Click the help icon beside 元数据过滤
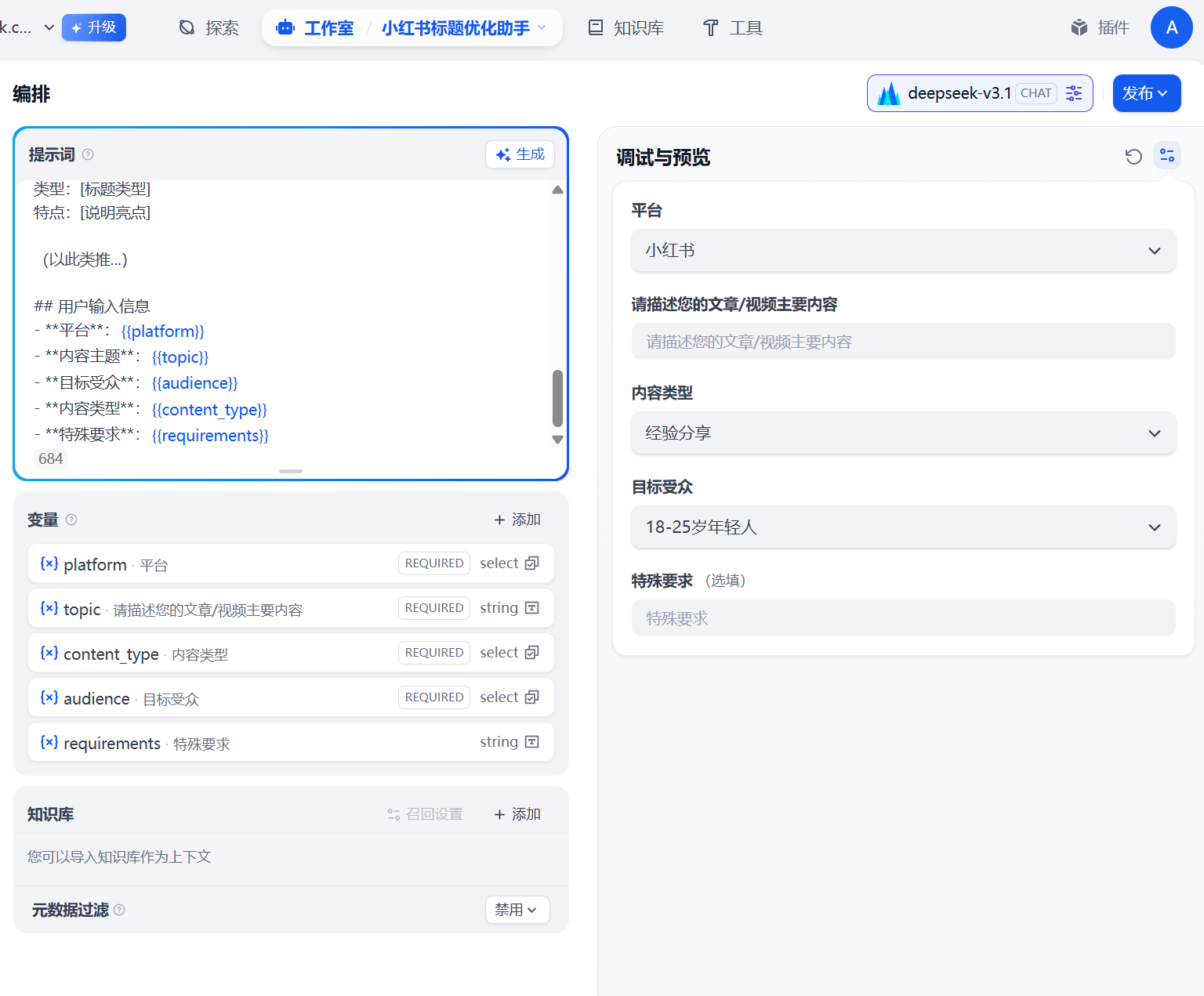The width and height of the screenshot is (1204, 996). click(x=119, y=910)
